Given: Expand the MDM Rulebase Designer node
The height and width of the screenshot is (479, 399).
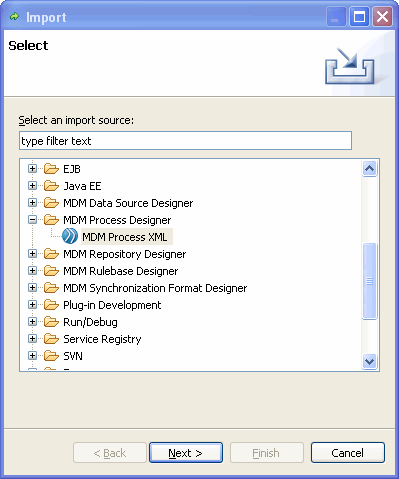Looking at the screenshot, I should point(32,271).
